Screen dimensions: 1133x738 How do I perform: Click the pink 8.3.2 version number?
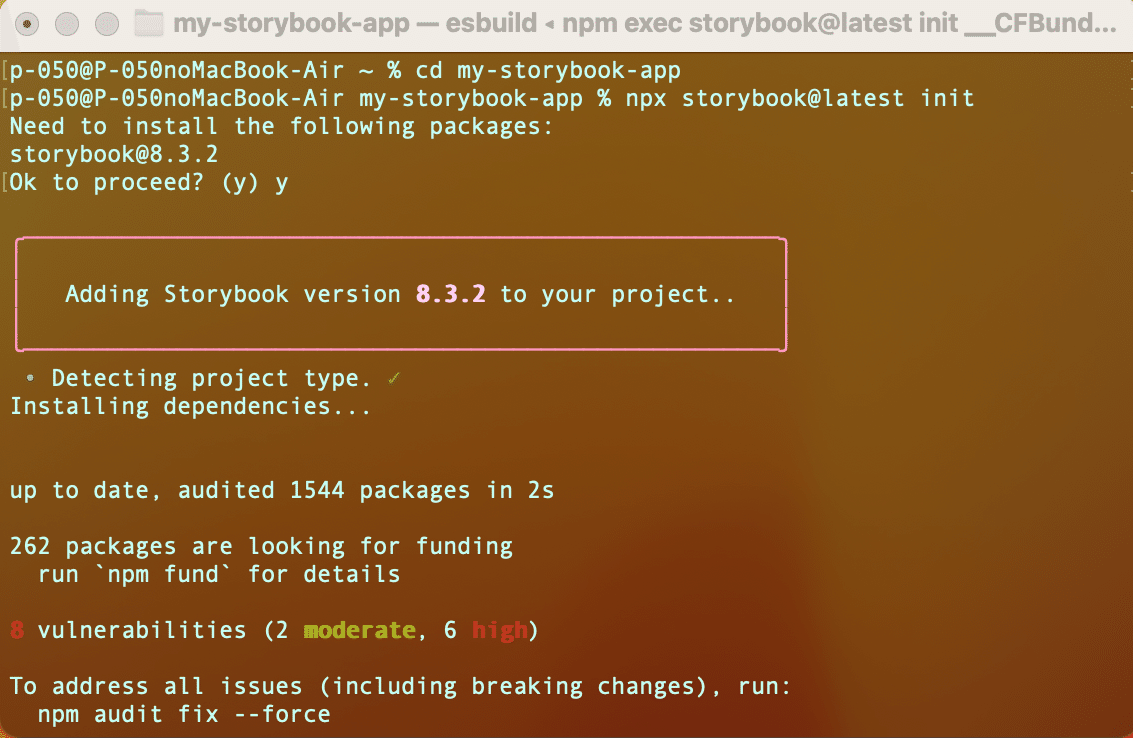coord(450,294)
